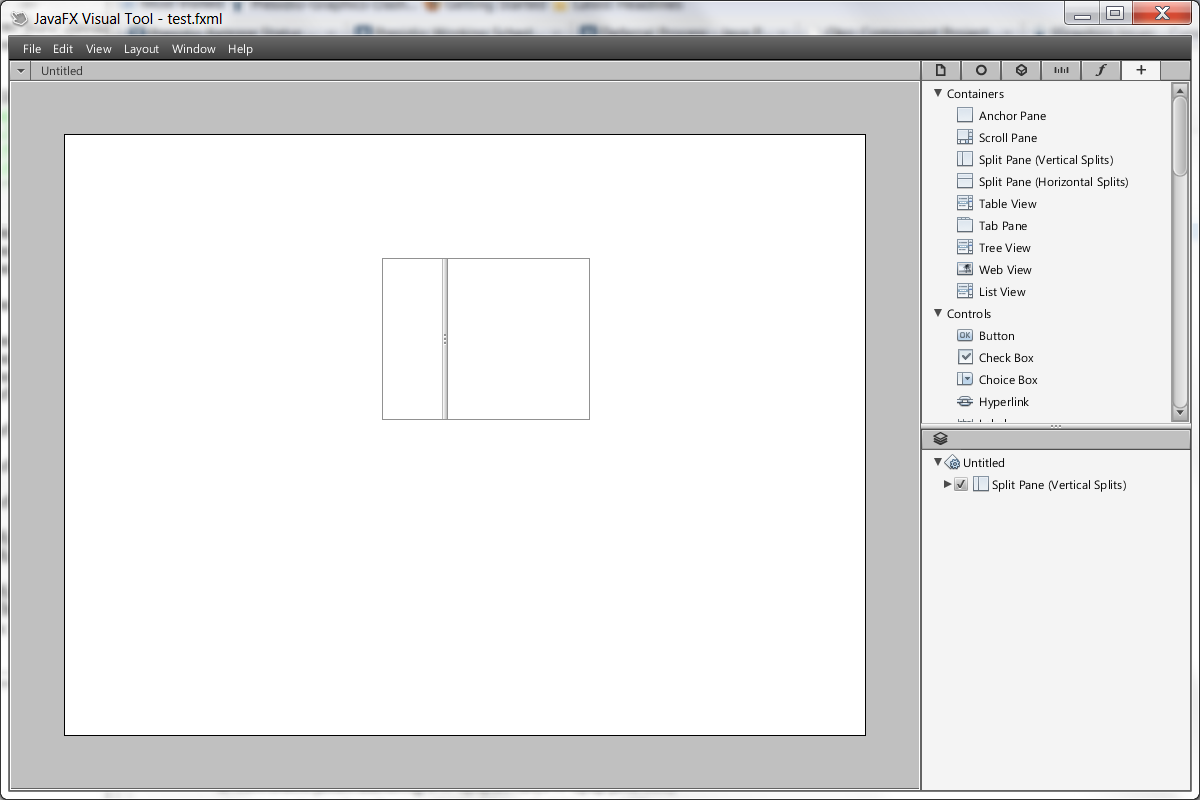Open the File menu
1200x800 pixels.
click(x=32, y=49)
